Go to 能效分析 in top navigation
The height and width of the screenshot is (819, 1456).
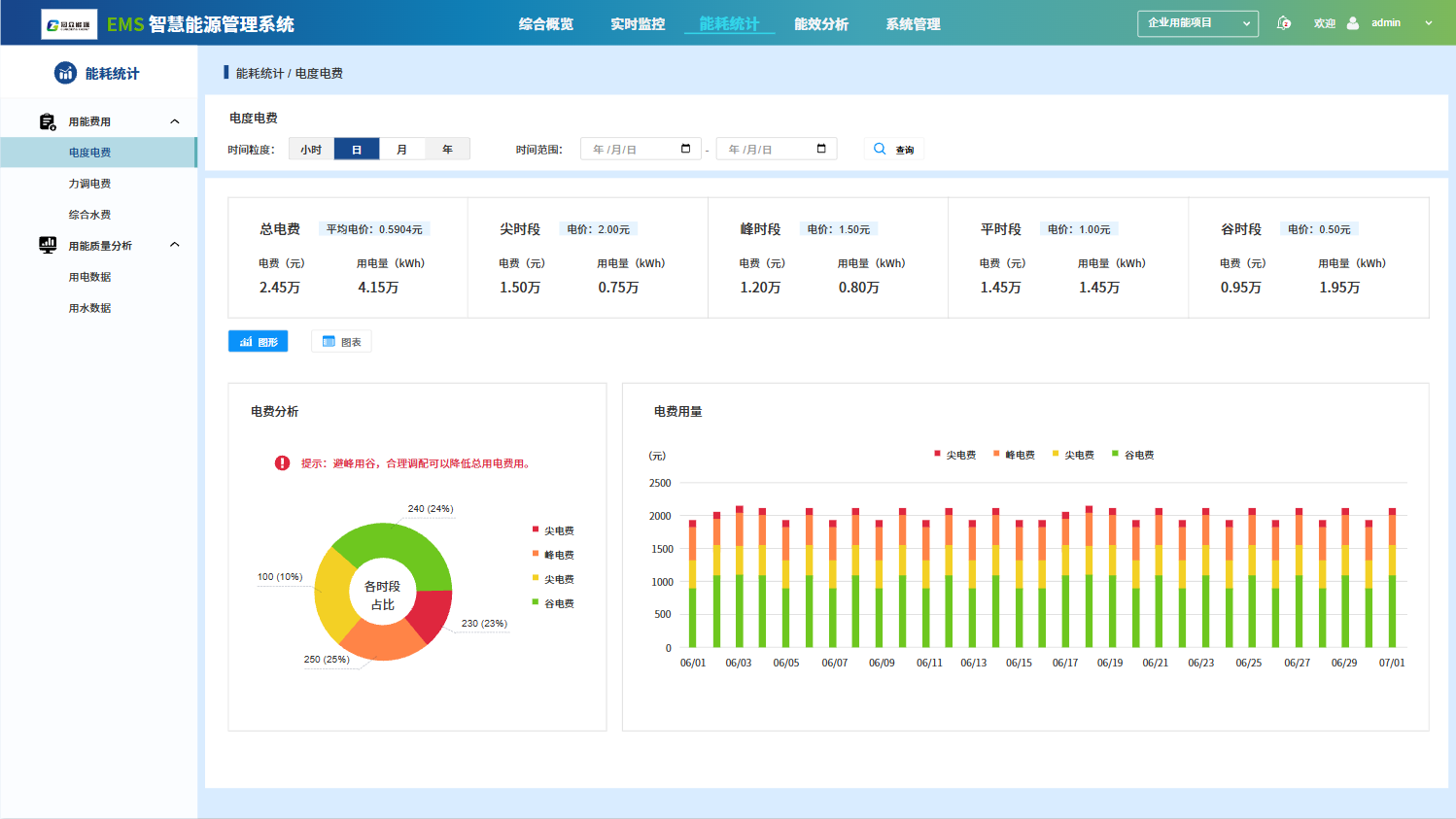click(820, 24)
